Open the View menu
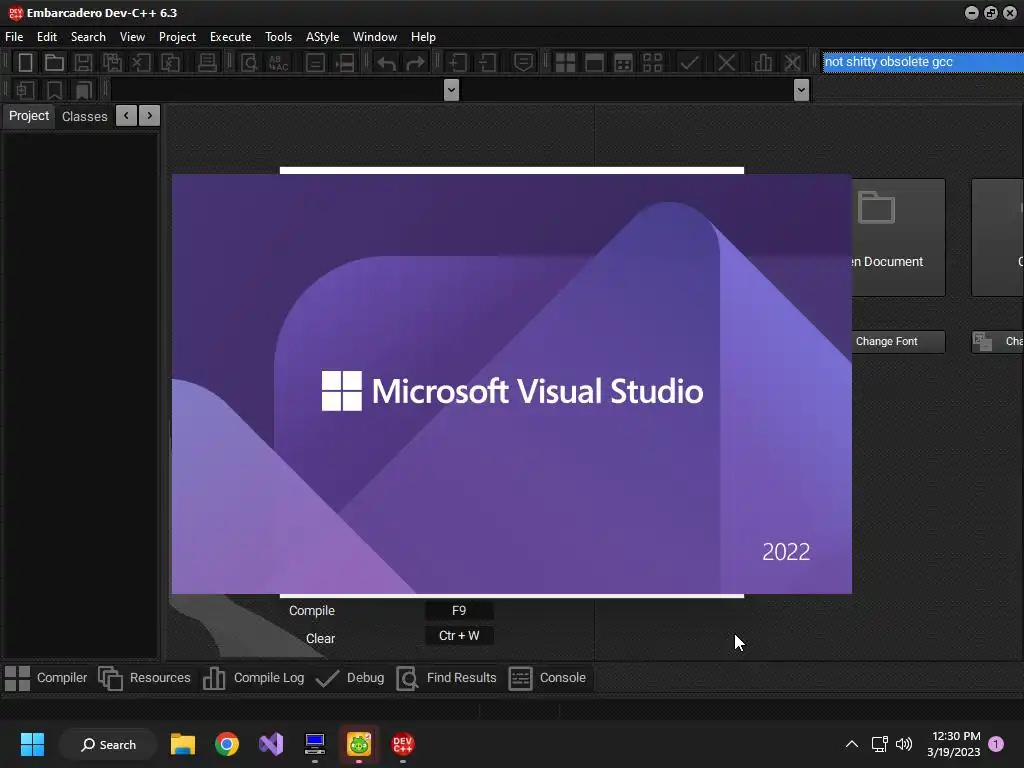This screenshot has height=768, width=1024. [132, 37]
